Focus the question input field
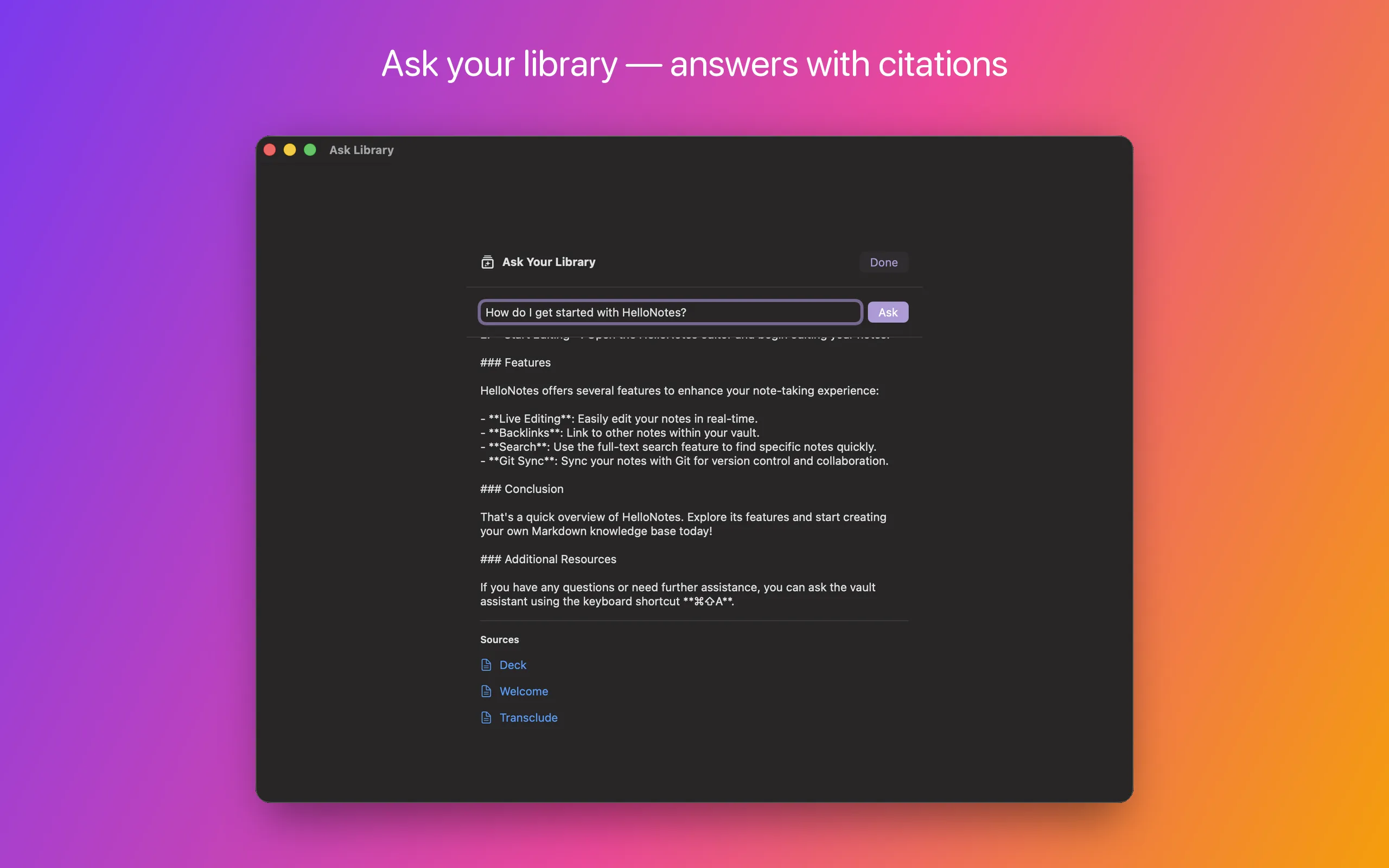This screenshot has width=1389, height=868. (x=671, y=312)
